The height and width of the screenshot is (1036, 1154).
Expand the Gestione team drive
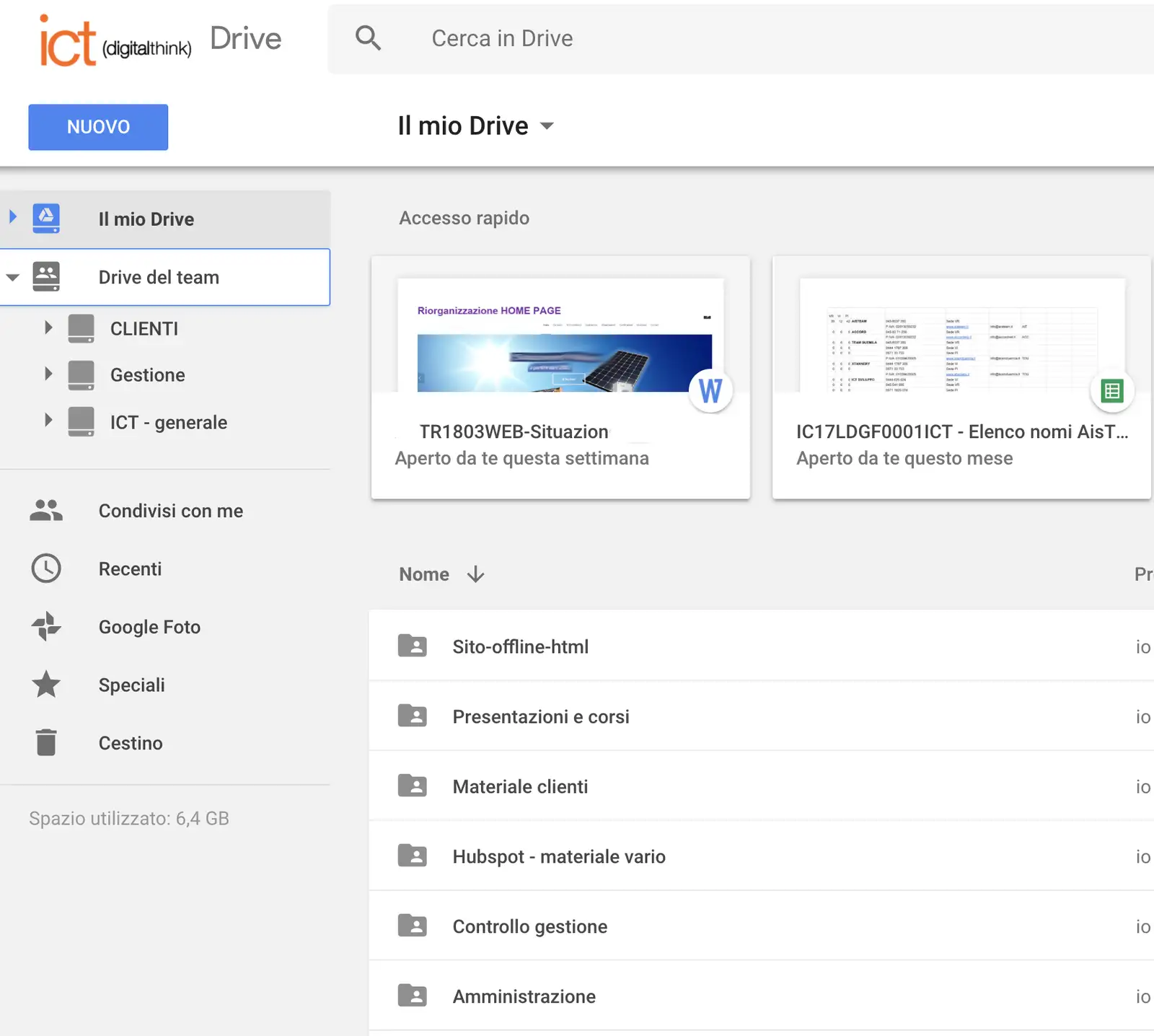(48, 374)
